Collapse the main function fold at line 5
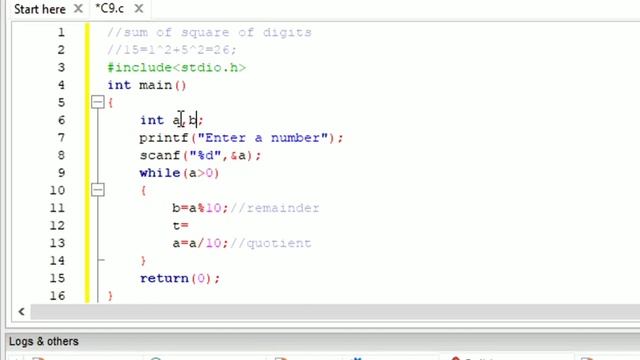The height and width of the screenshot is (360, 640). (x=98, y=102)
